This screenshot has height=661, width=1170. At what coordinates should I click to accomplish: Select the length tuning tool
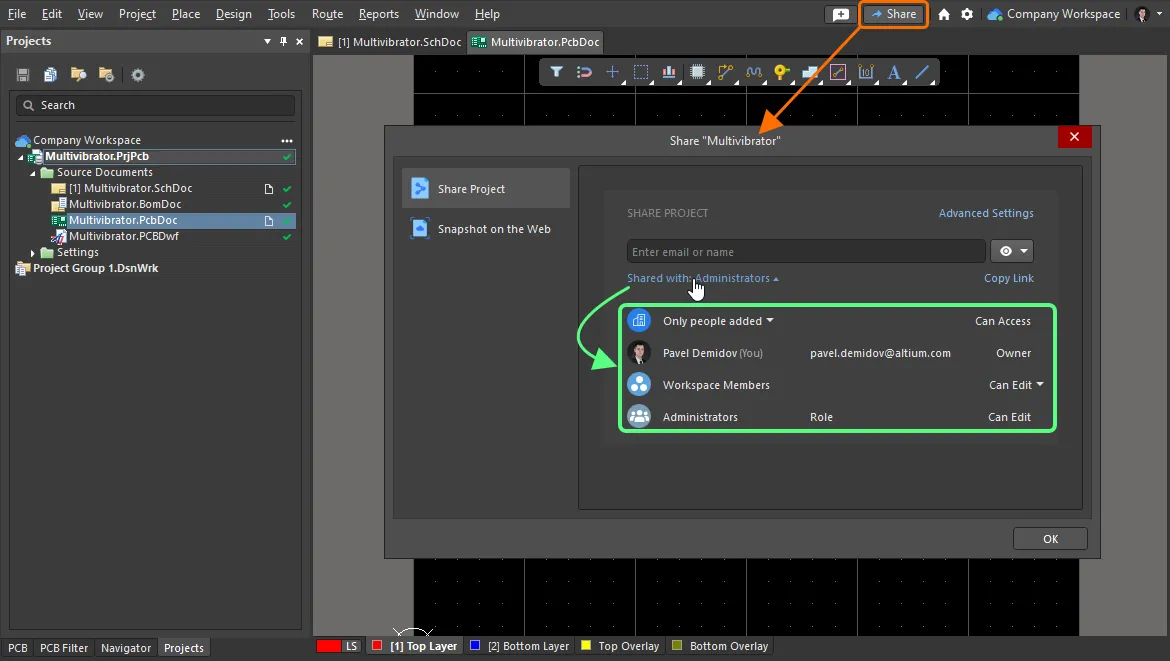pyautogui.click(x=754, y=72)
